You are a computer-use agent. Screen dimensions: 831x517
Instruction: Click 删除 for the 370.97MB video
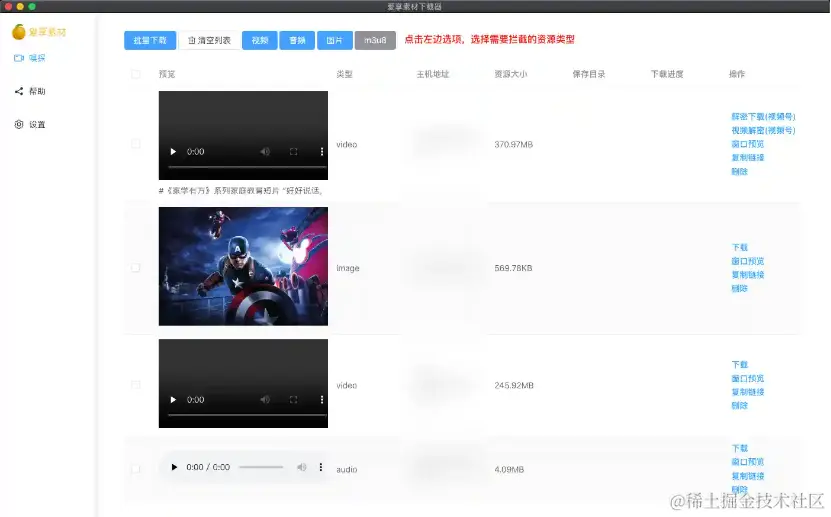[739, 172]
